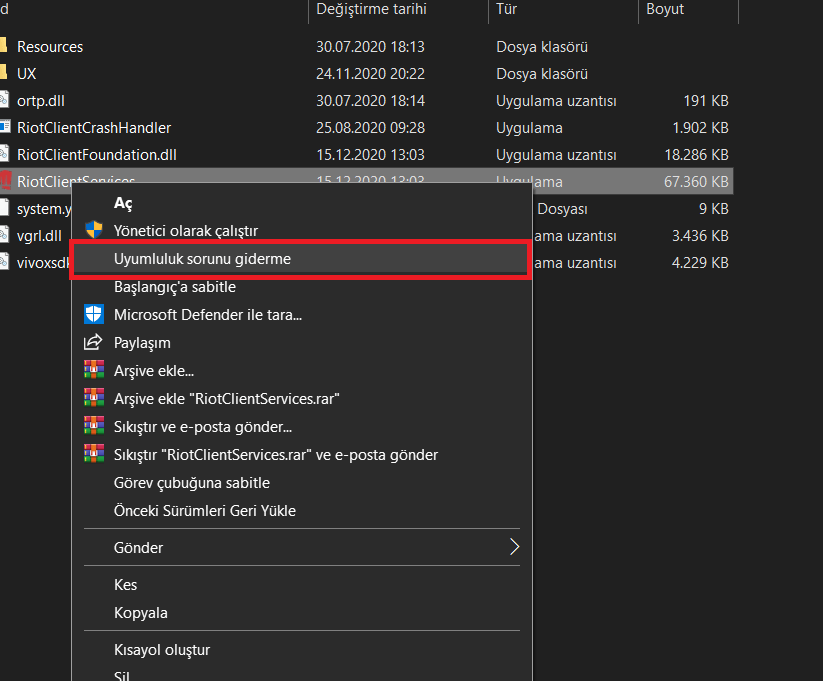Select Kes from the context menu
The image size is (823, 681).
125,585
